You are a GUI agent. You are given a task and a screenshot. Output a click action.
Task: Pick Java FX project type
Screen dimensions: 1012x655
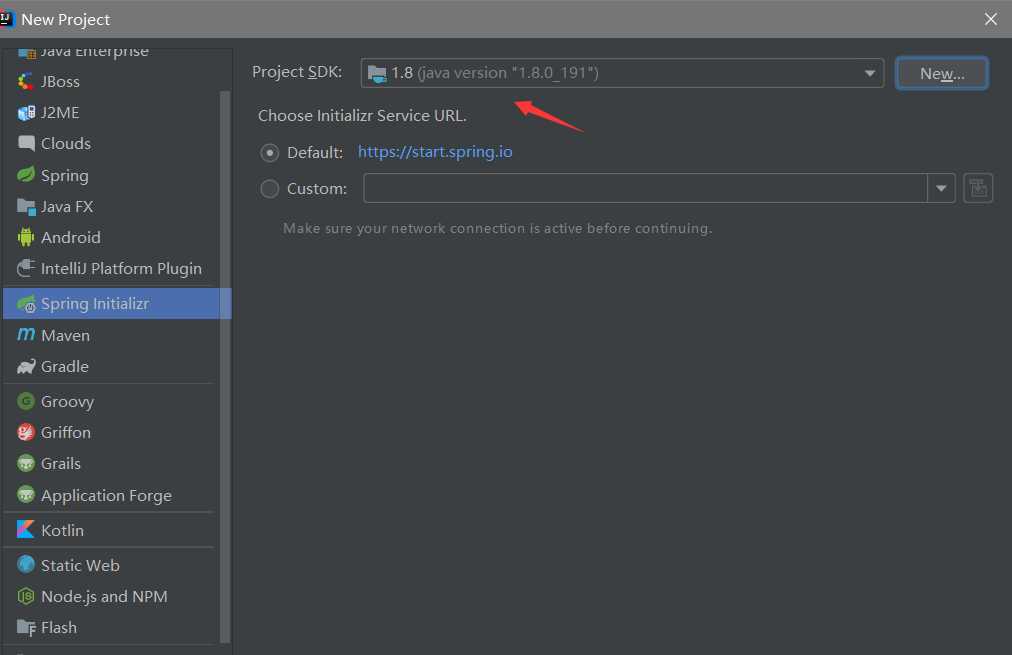(112, 207)
